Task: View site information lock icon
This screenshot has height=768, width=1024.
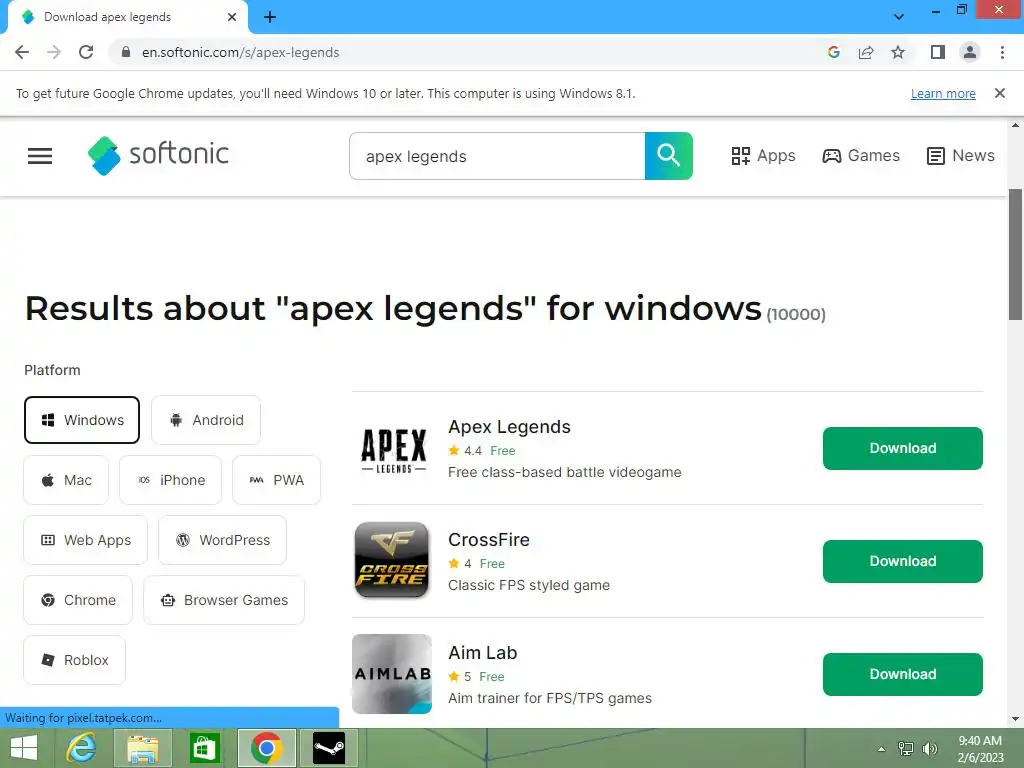Action: 126,52
